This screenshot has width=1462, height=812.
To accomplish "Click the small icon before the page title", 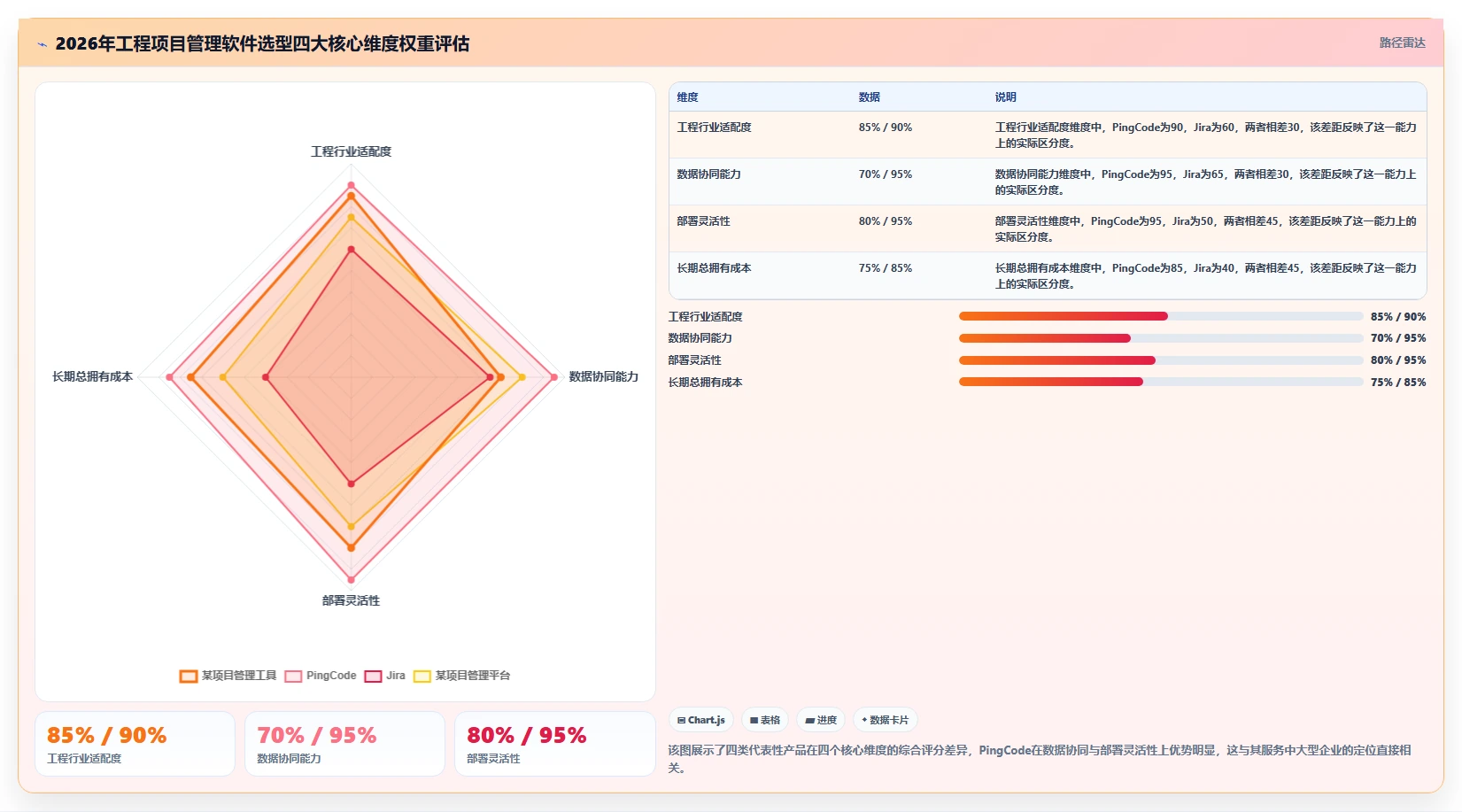I will coord(42,44).
